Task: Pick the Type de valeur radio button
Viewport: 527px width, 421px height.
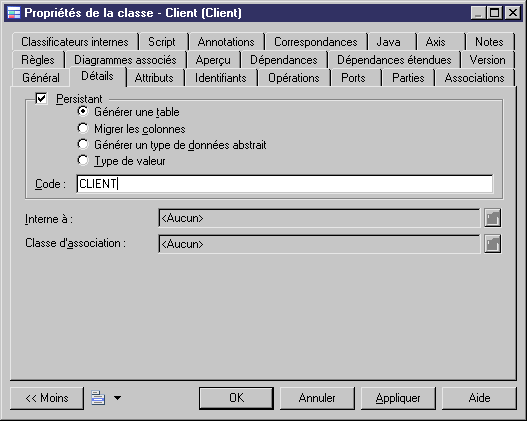Action: pyautogui.click(x=83, y=160)
